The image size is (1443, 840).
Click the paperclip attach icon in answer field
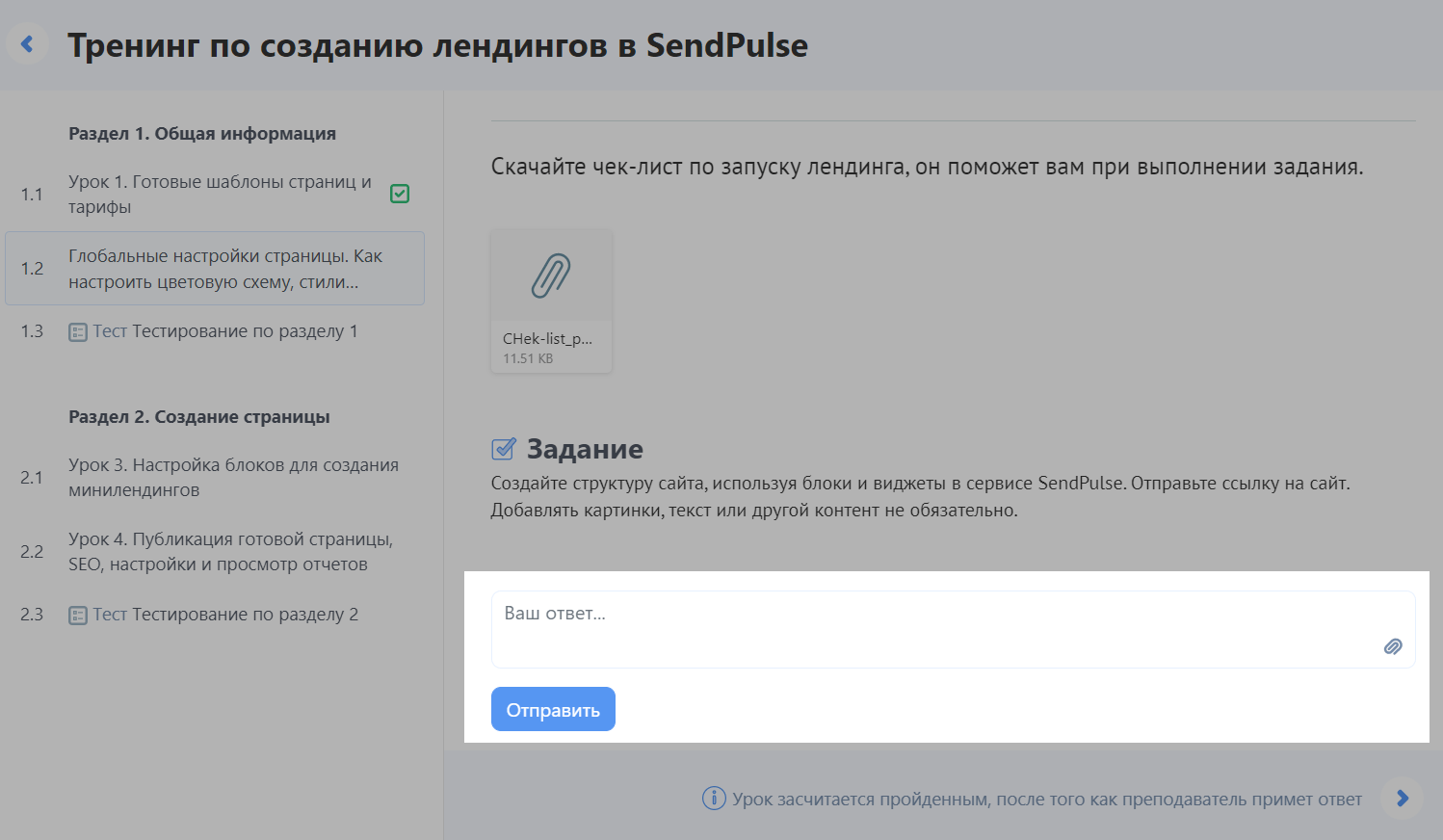pyautogui.click(x=1393, y=646)
